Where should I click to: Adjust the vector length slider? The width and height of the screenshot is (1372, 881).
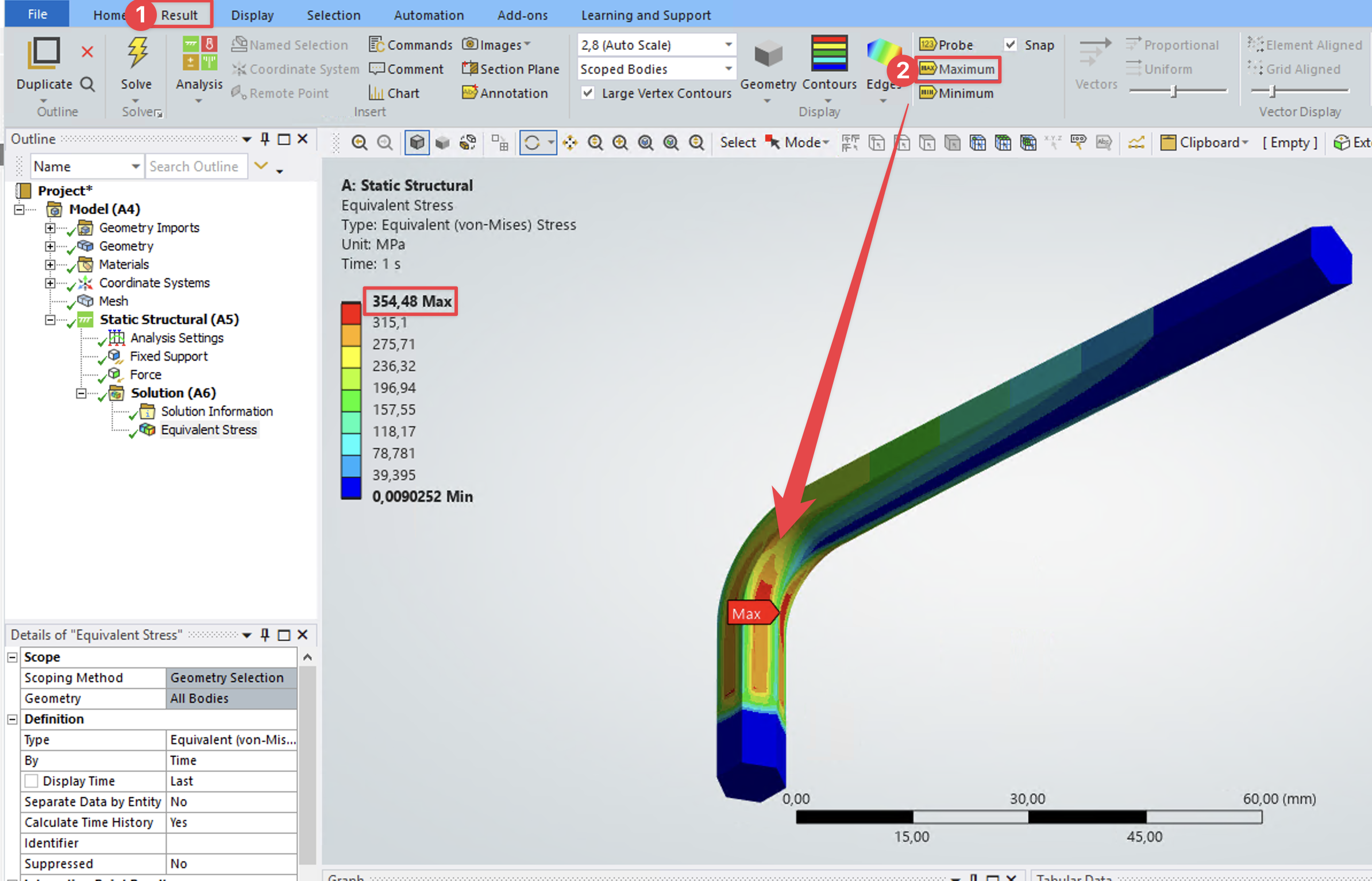pos(1173,91)
